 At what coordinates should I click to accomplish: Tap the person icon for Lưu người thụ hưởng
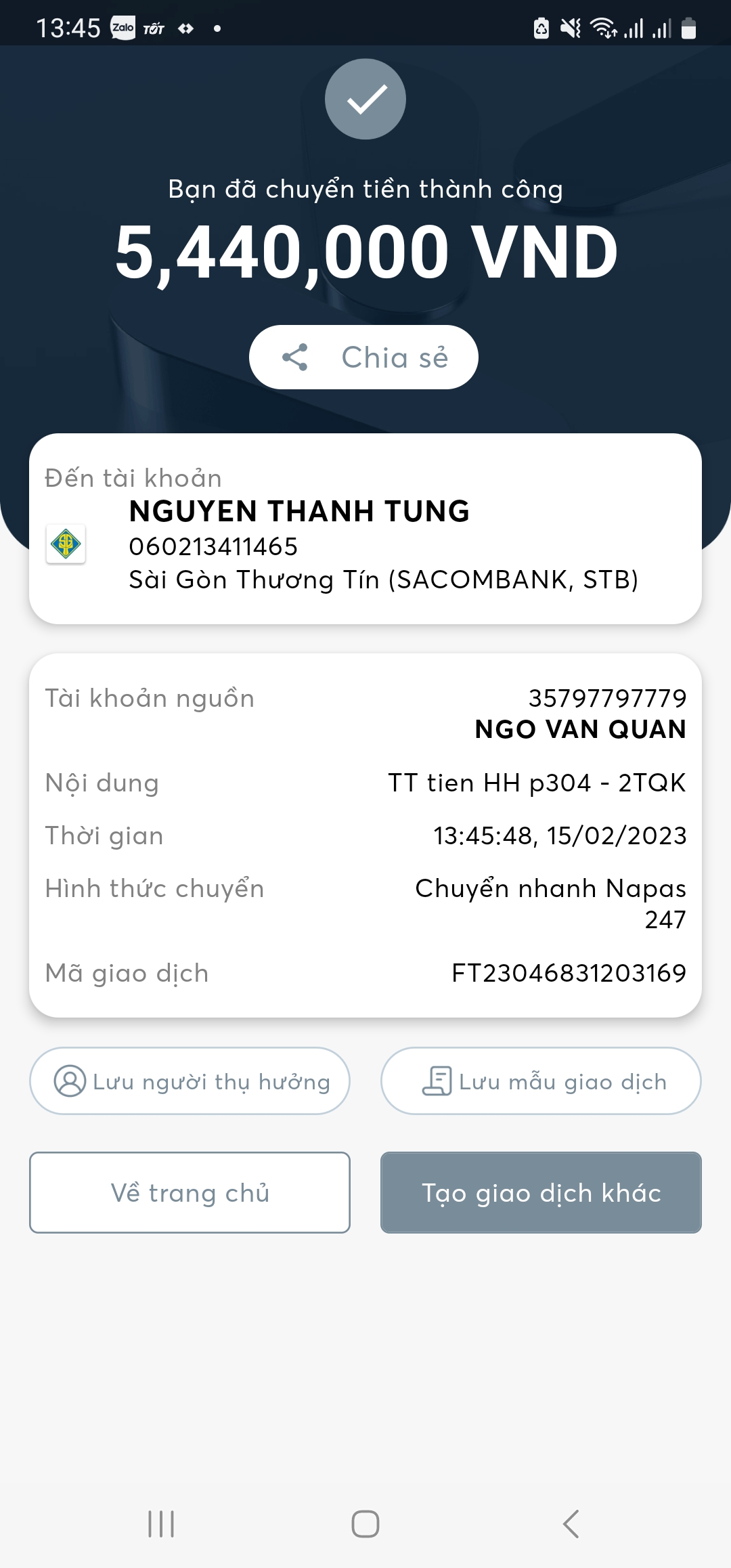click(70, 1081)
